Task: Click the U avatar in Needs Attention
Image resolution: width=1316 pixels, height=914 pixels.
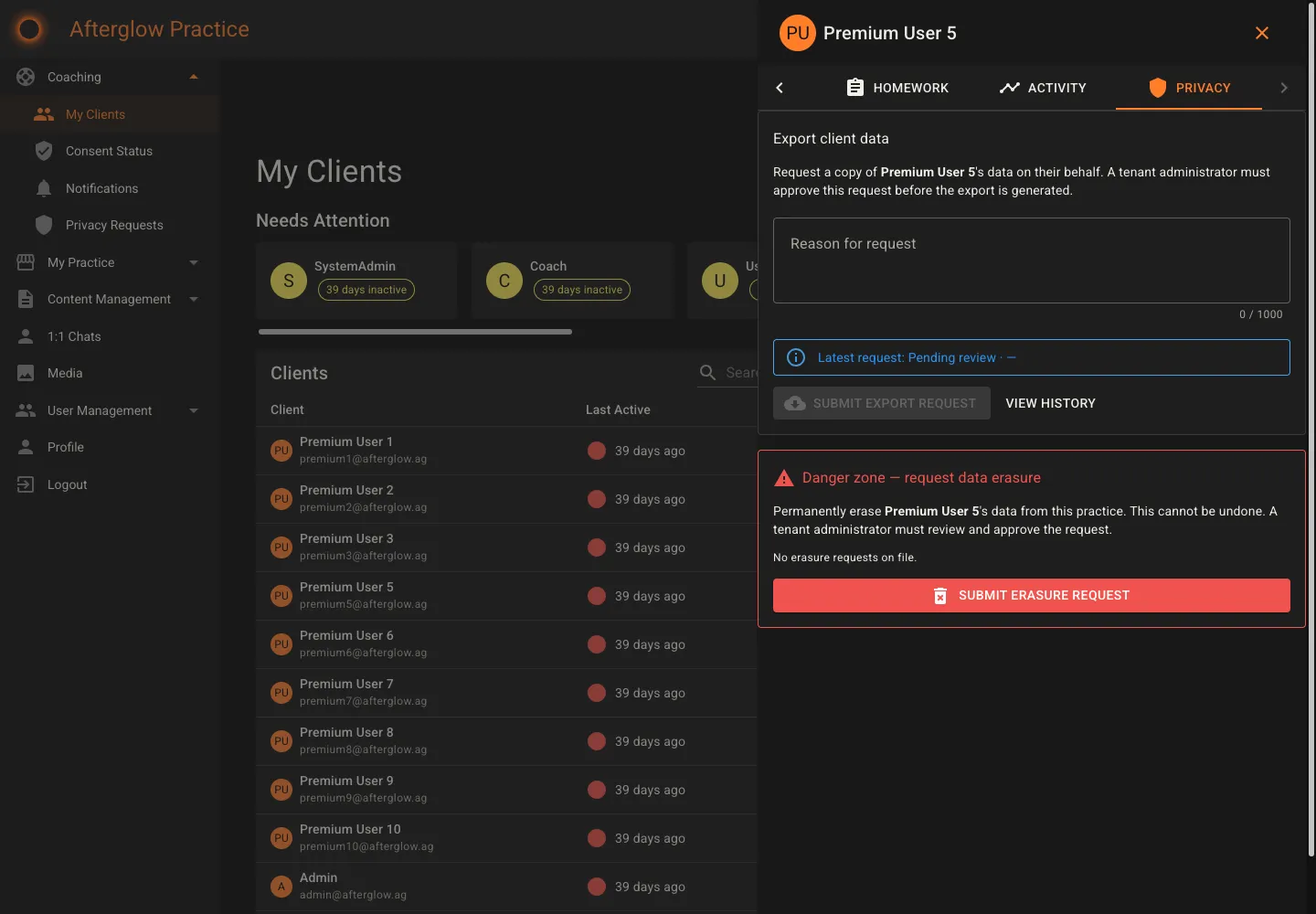Action: point(720,281)
